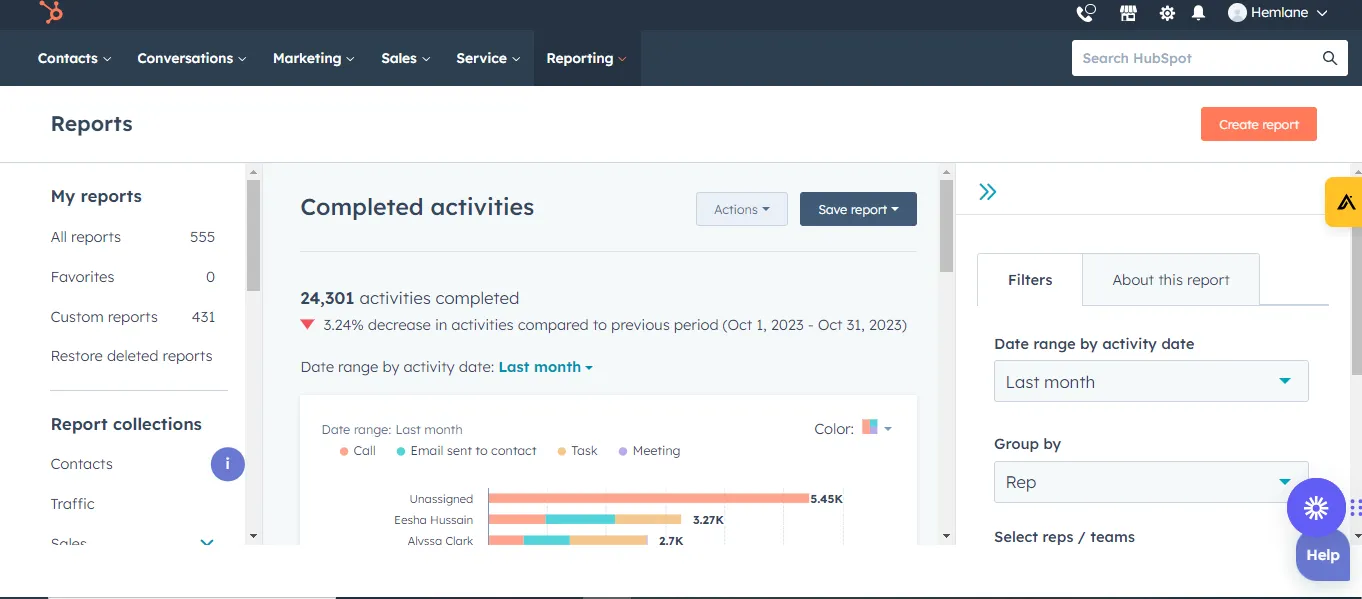
Task: Toggle the Meeting legend series
Action: [x=649, y=451]
